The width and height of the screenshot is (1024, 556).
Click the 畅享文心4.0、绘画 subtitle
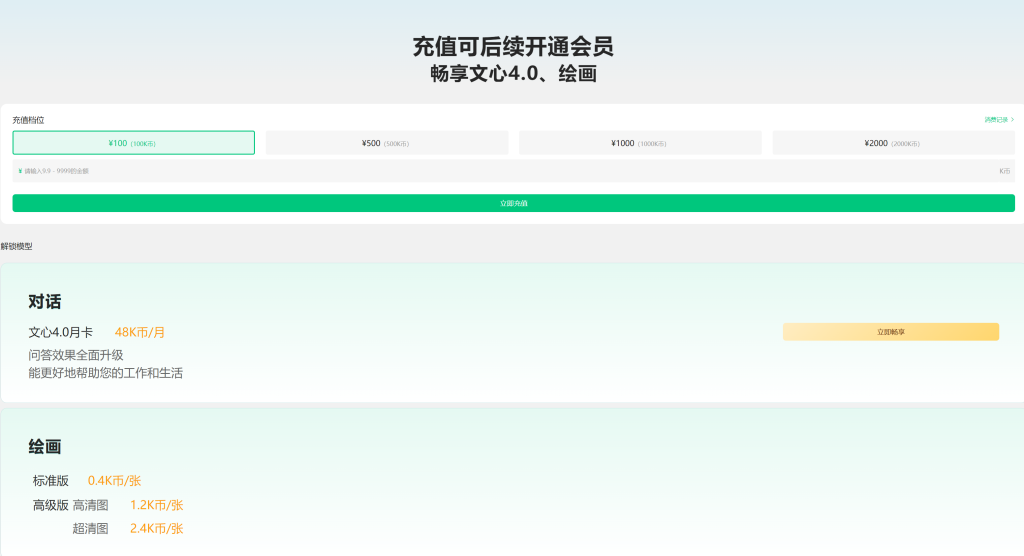coord(513,73)
